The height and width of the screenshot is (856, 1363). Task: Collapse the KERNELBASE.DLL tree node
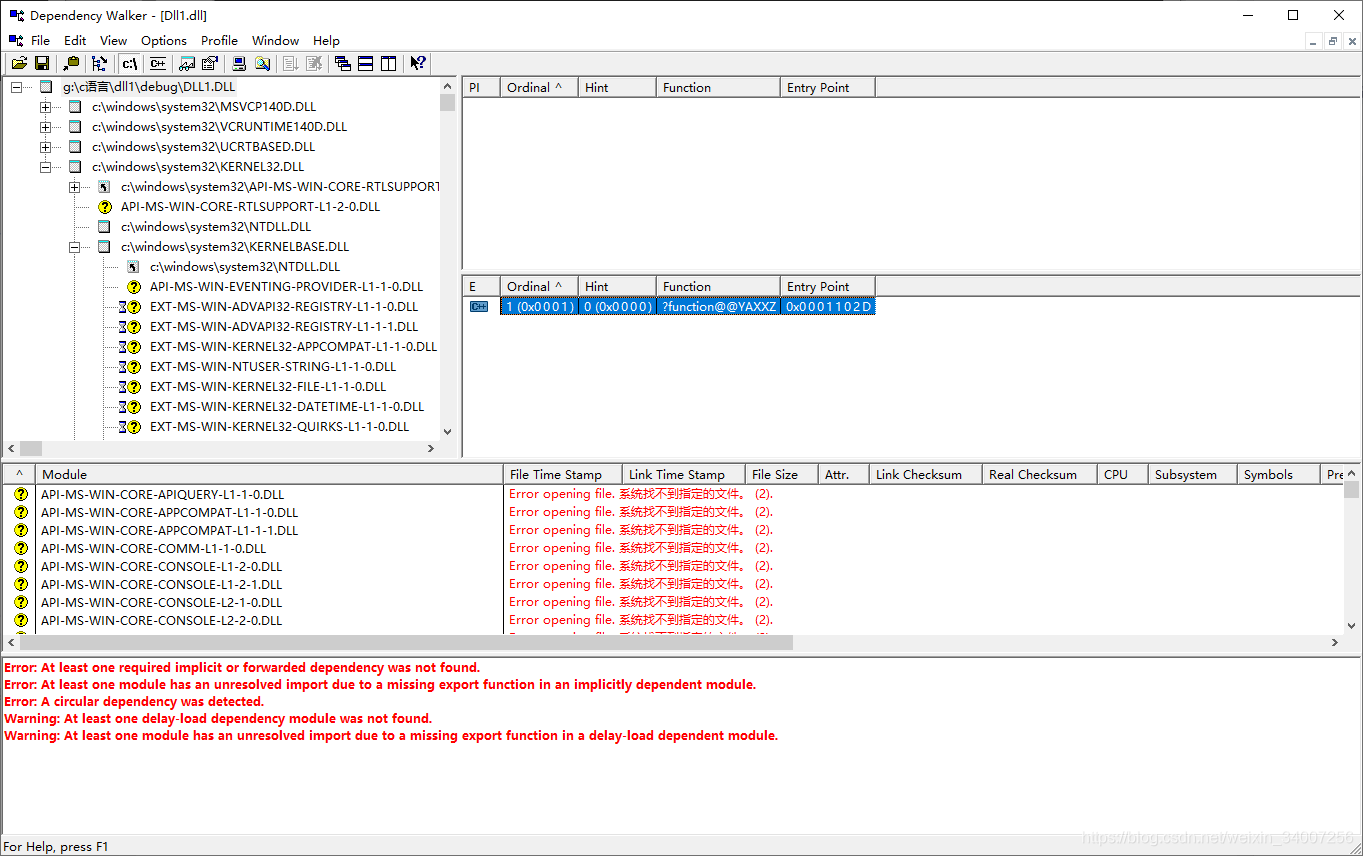click(x=74, y=247)
